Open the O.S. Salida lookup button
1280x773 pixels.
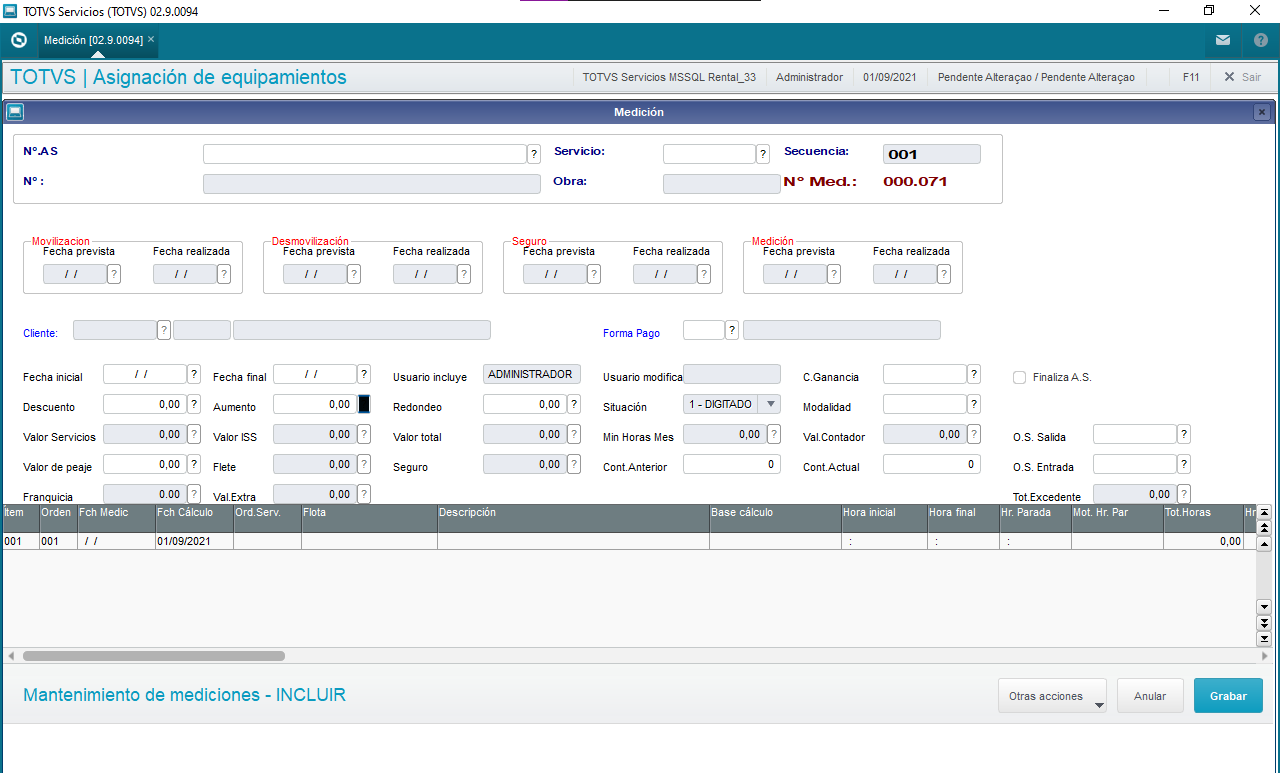pyautogui.click(x=1184, y=434)
